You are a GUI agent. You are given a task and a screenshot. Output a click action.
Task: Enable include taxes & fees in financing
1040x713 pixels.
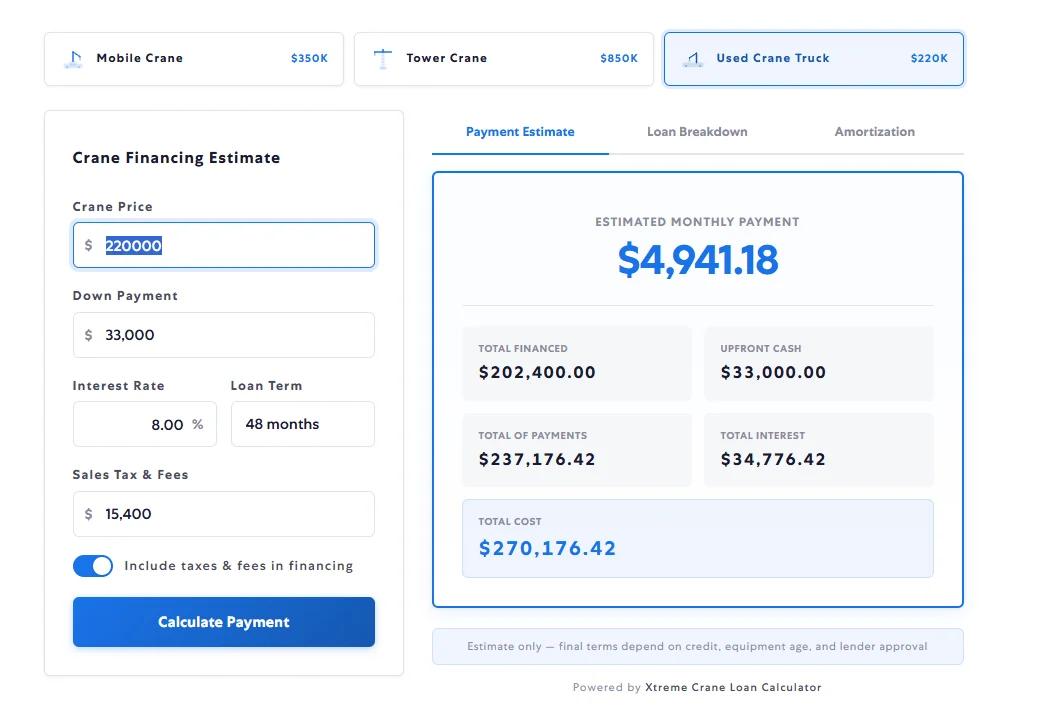(x=92, y=565)
